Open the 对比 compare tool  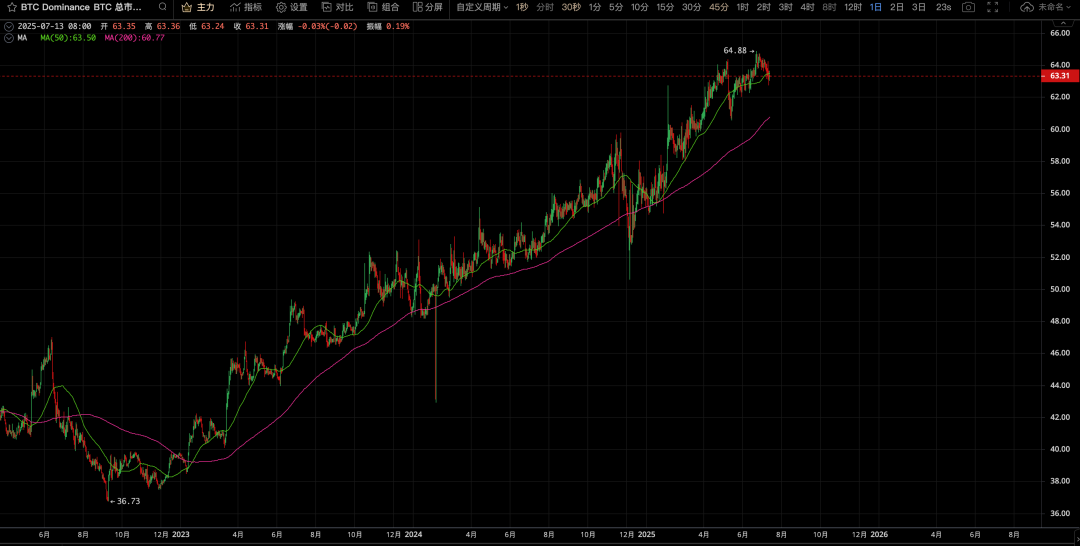point(338,8)
